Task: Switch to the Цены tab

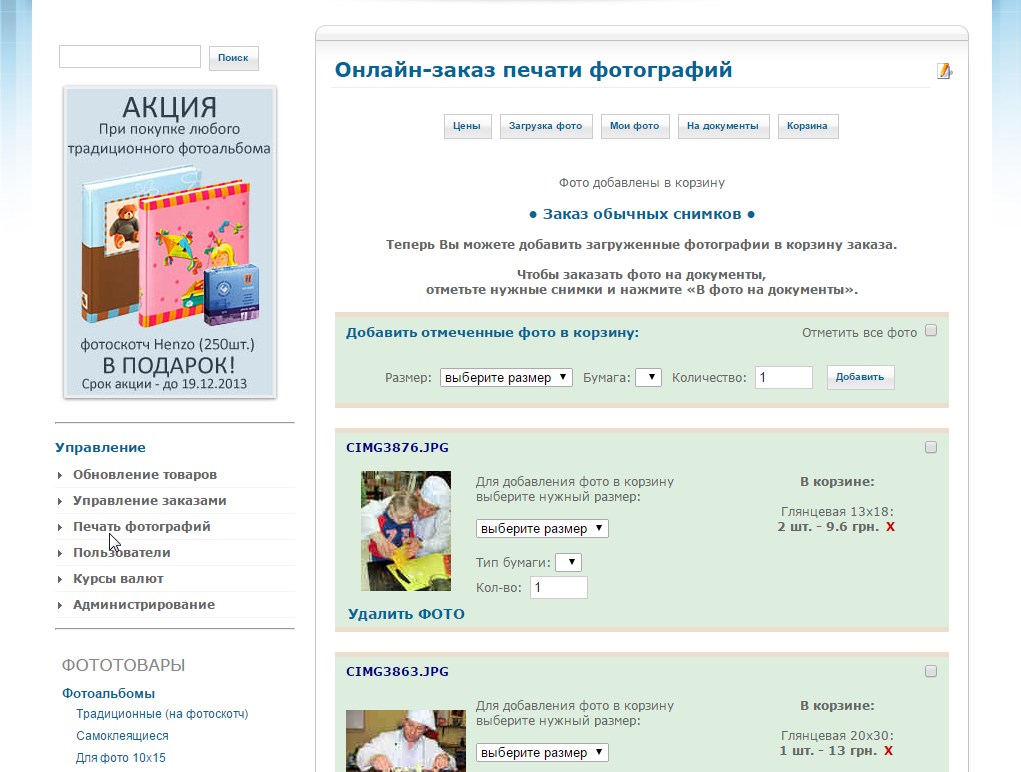Action: pyautogui.click(x=467, y=126)
